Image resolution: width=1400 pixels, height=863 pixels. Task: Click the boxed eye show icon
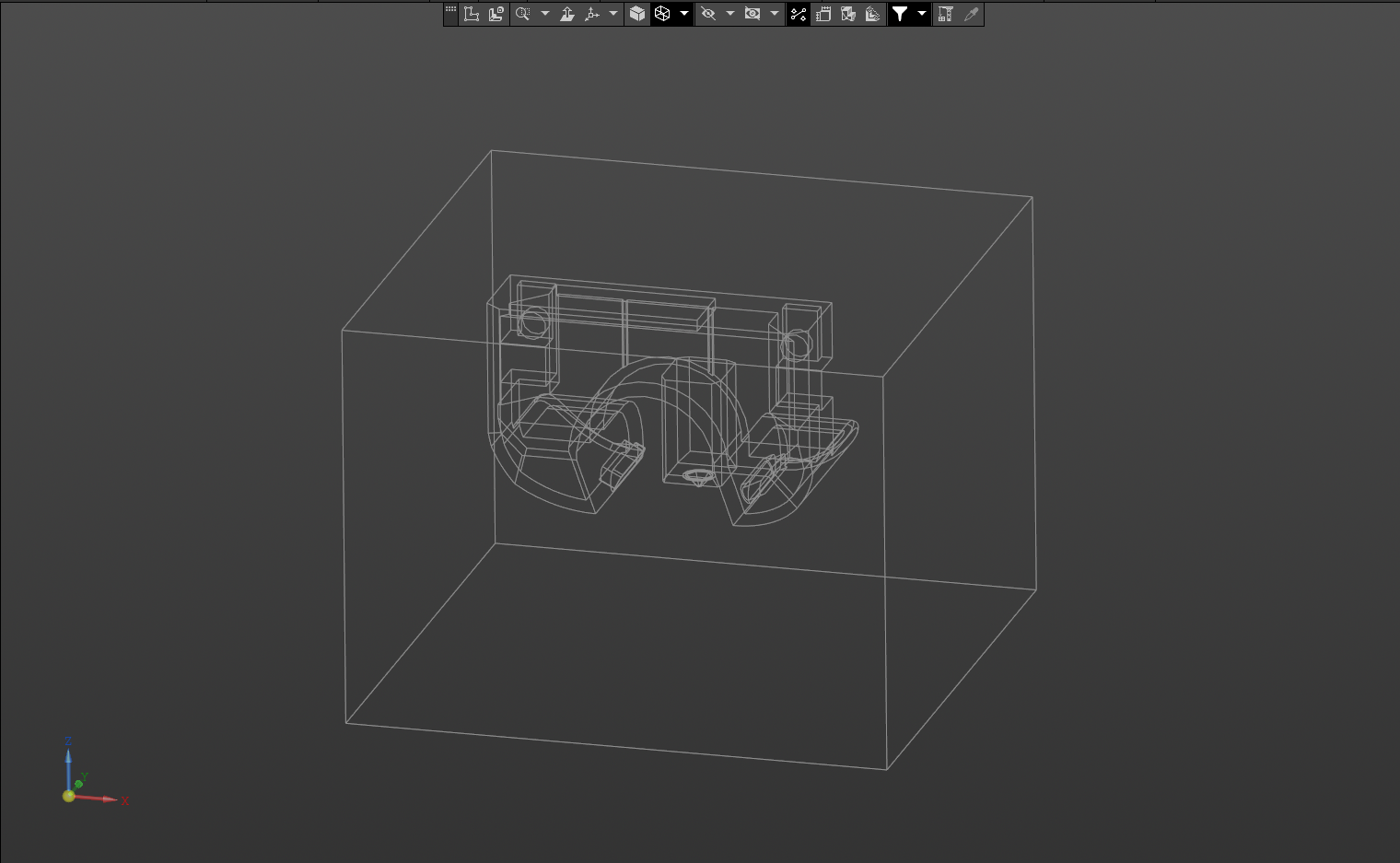point(752,14)
